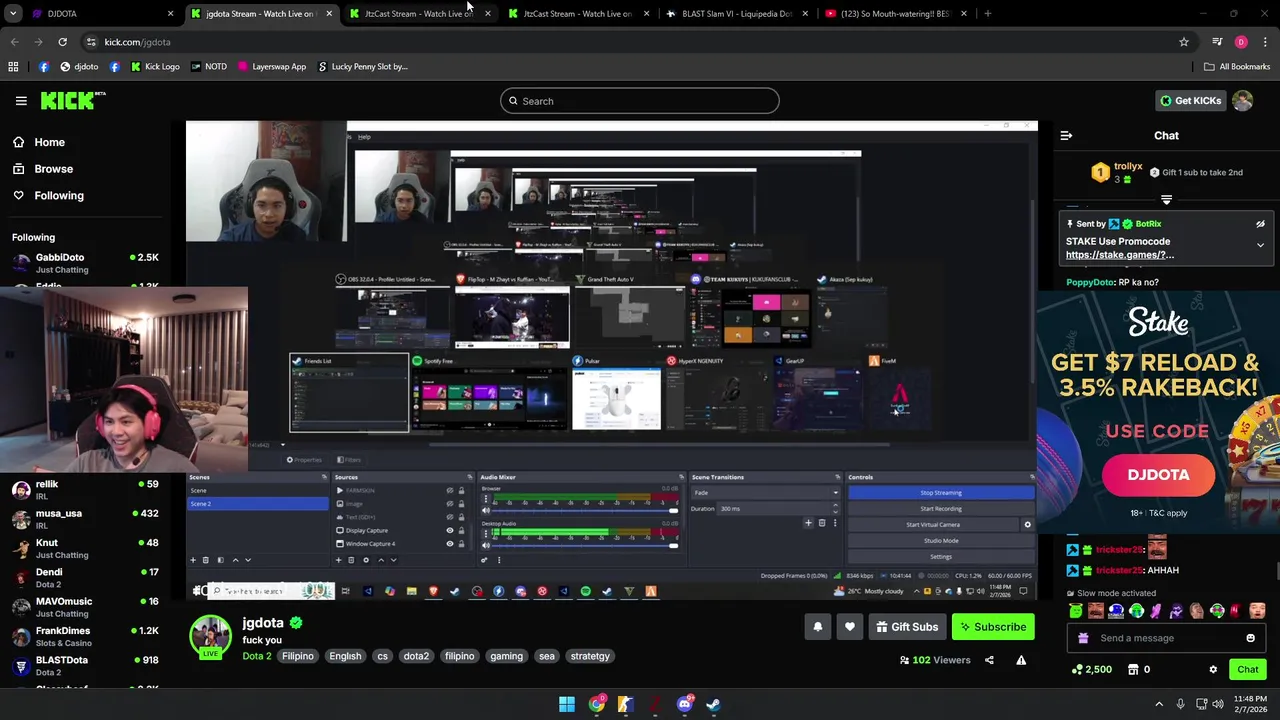Open the All Bookmarks folder
The width and height of the screenshot is (1280, 720).
pos(1237,67)
